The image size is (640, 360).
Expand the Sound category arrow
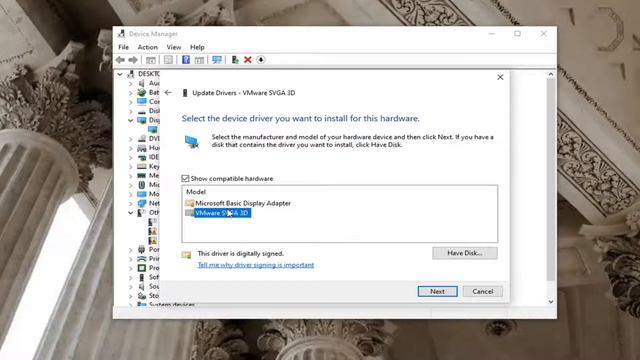tap(131, 287)
